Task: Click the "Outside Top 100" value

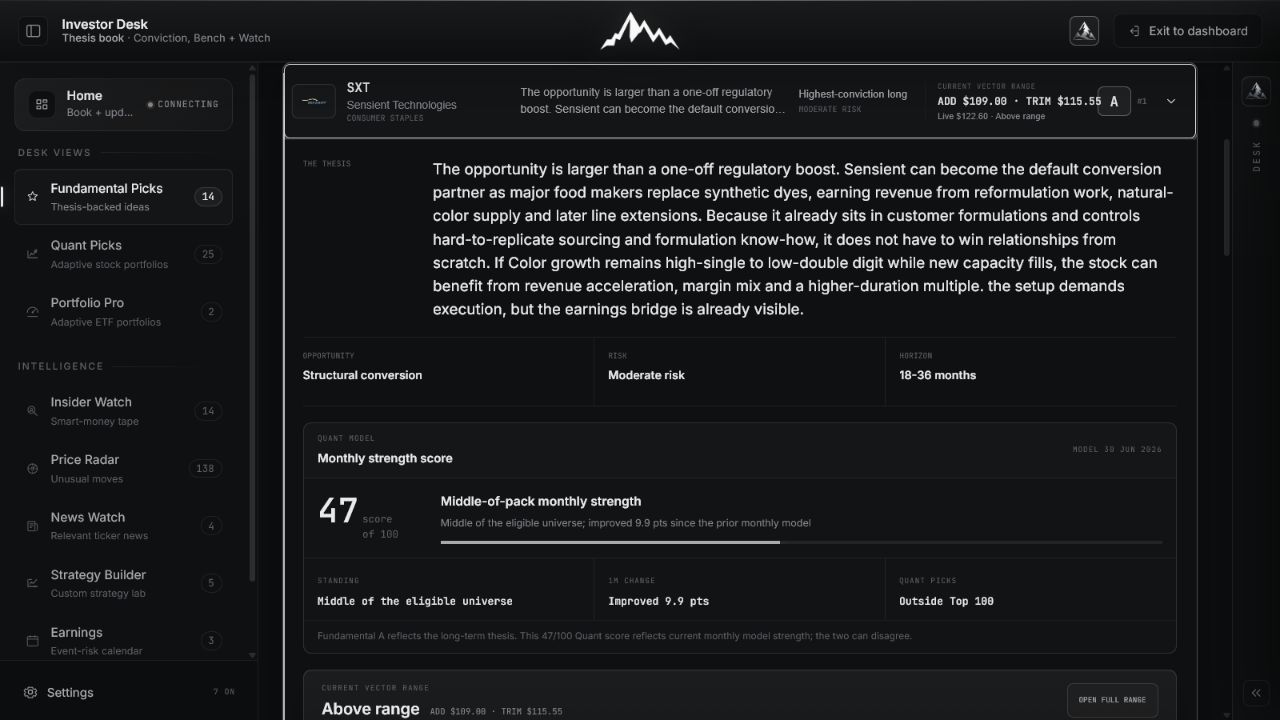Action: 946,601
